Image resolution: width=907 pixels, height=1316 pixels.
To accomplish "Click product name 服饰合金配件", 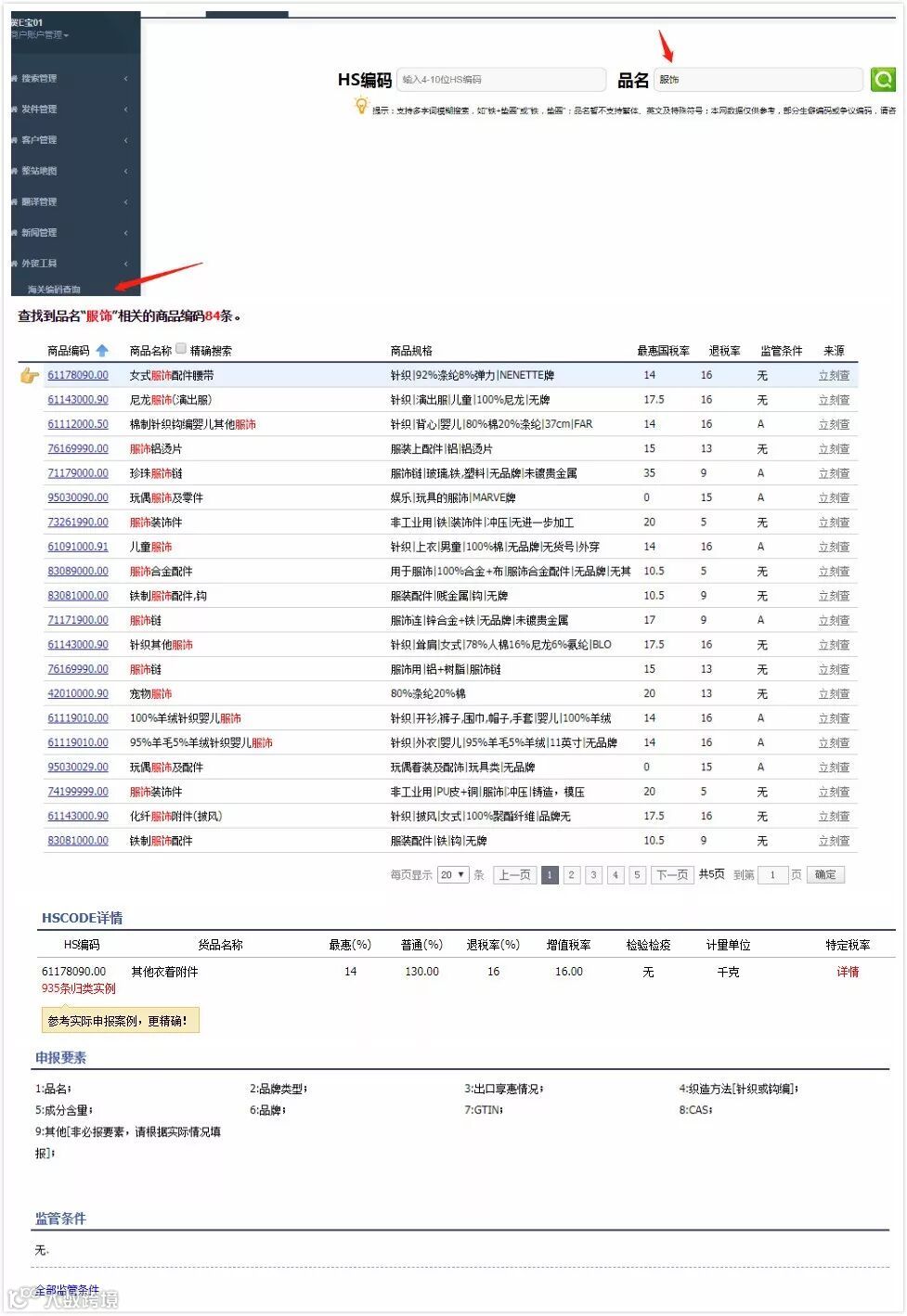I will pos(162,572).
